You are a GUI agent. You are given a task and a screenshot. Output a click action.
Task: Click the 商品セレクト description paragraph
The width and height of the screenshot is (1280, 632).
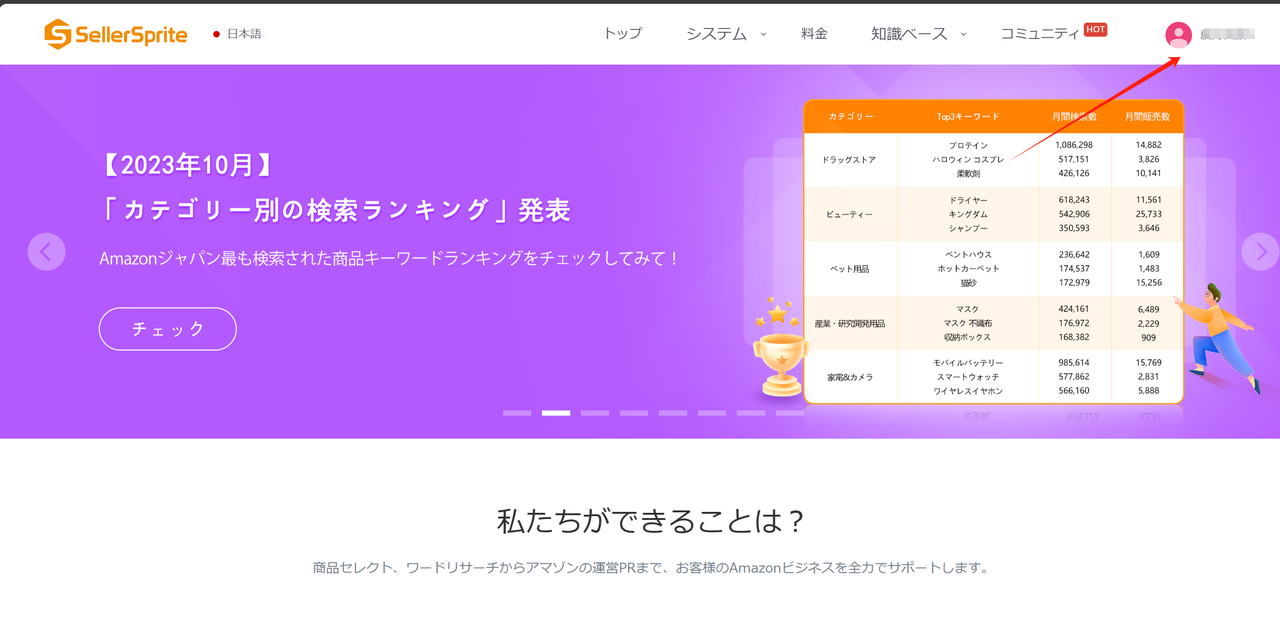(x=651, y=568)
